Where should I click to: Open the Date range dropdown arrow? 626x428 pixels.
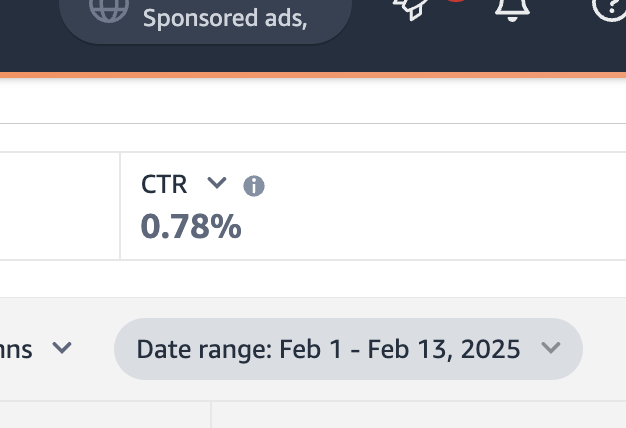(x=551, y=348)
